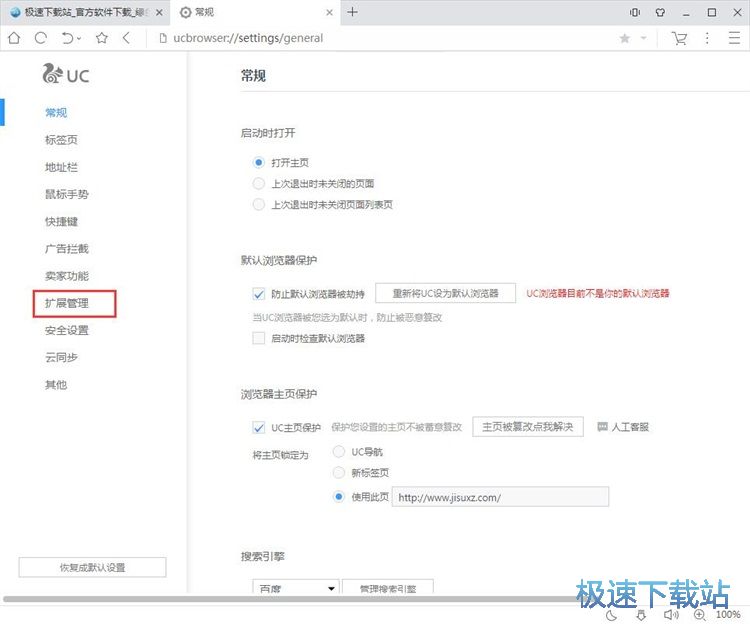Open 标签页 settings section
Screen dimensions: 750x624
coord(61,140)
